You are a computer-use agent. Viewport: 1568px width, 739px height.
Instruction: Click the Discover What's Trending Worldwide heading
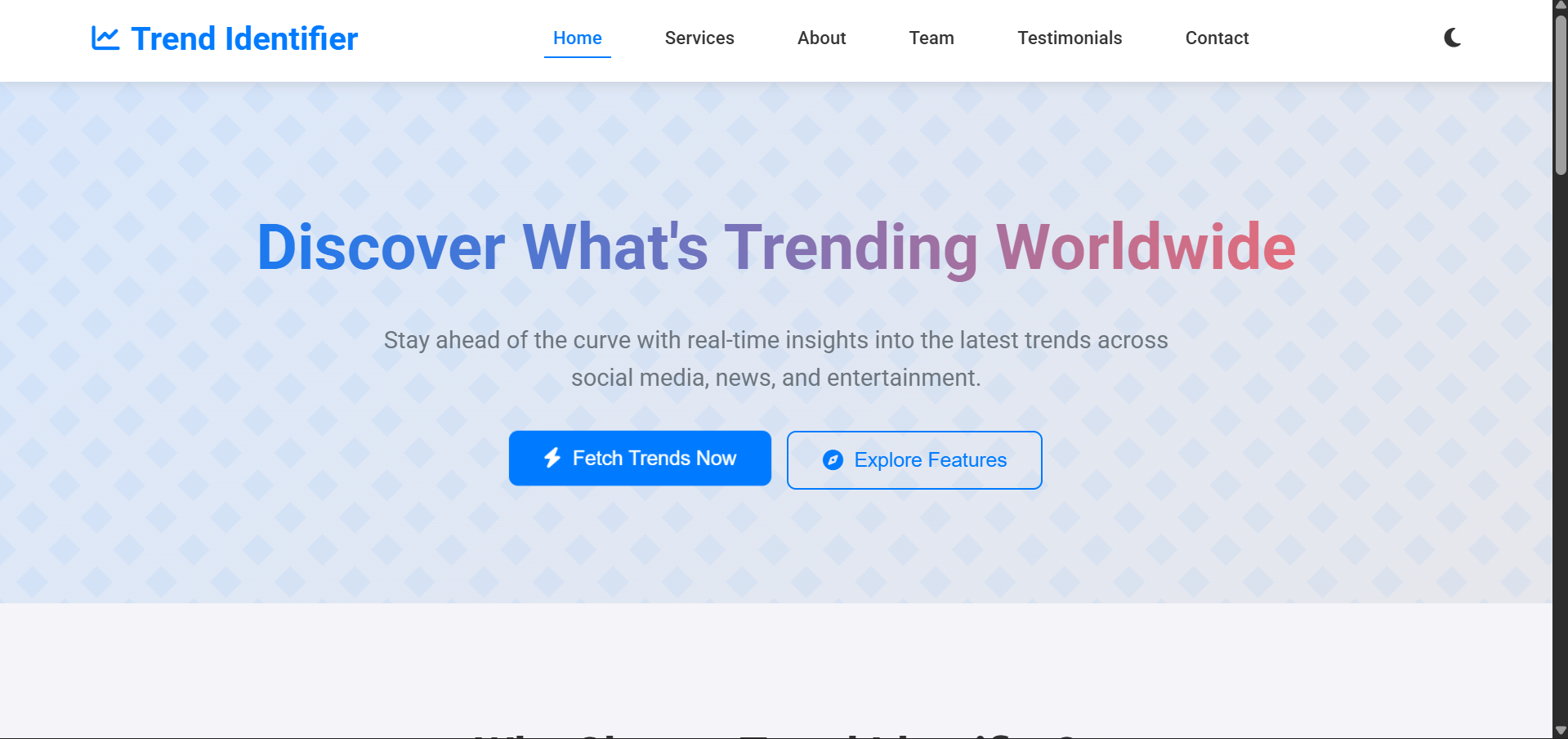pyautogui.click(x=775, y=247)
